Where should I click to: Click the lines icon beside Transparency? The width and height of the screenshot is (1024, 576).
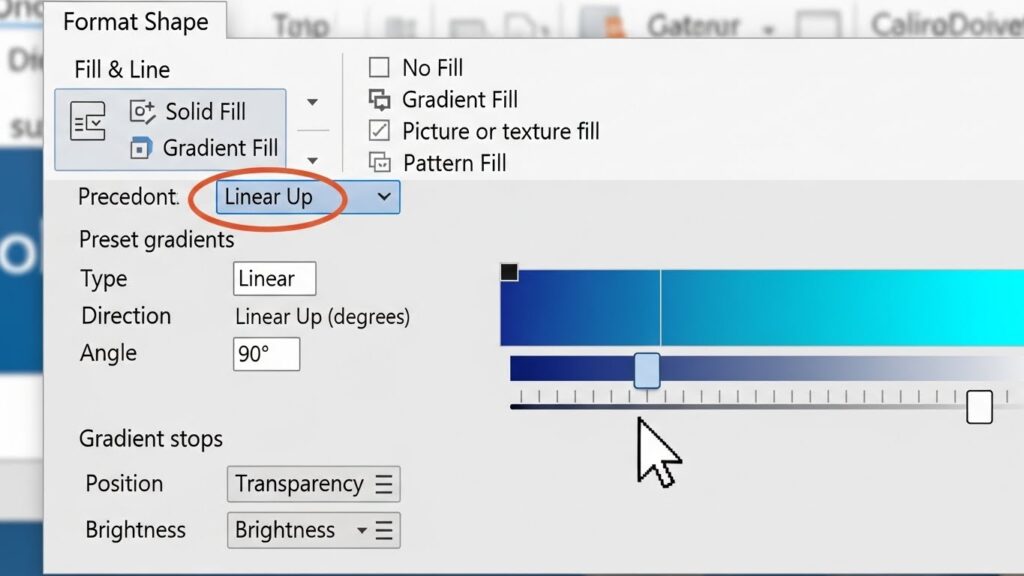(384, 485)
